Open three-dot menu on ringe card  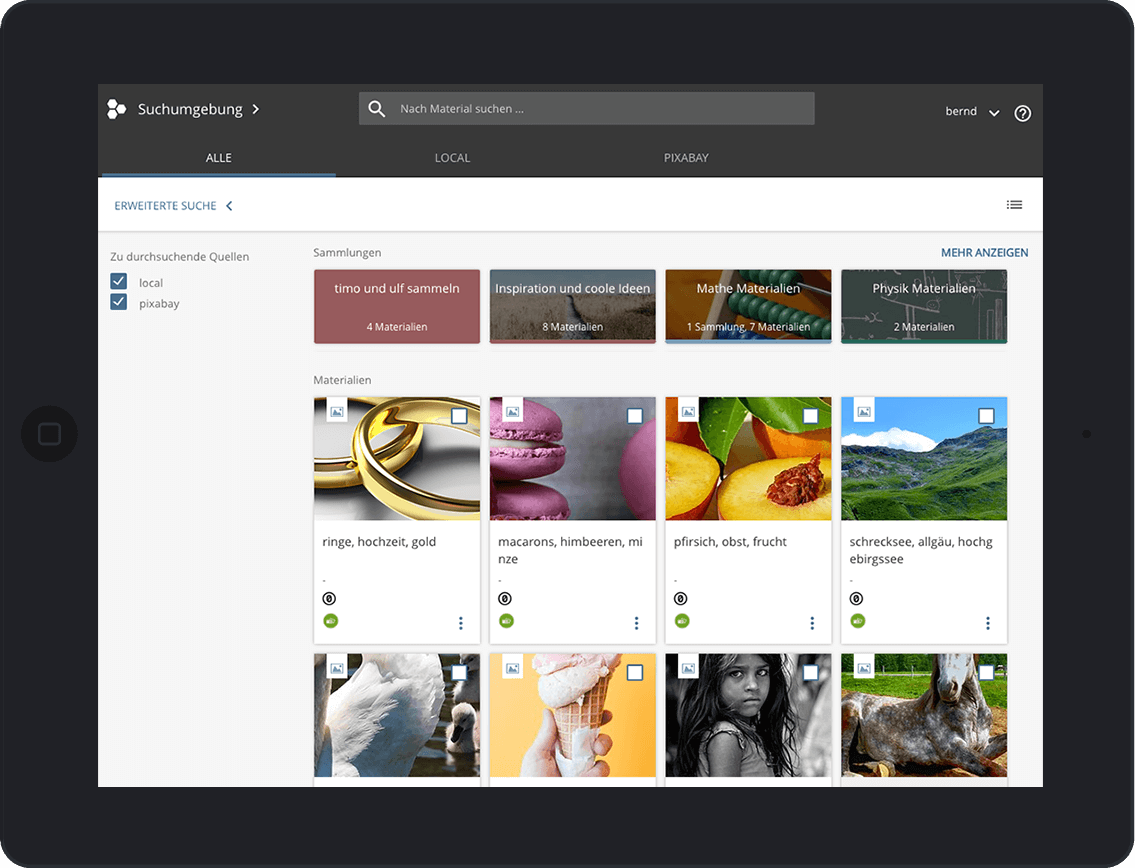tap(461, 623)
